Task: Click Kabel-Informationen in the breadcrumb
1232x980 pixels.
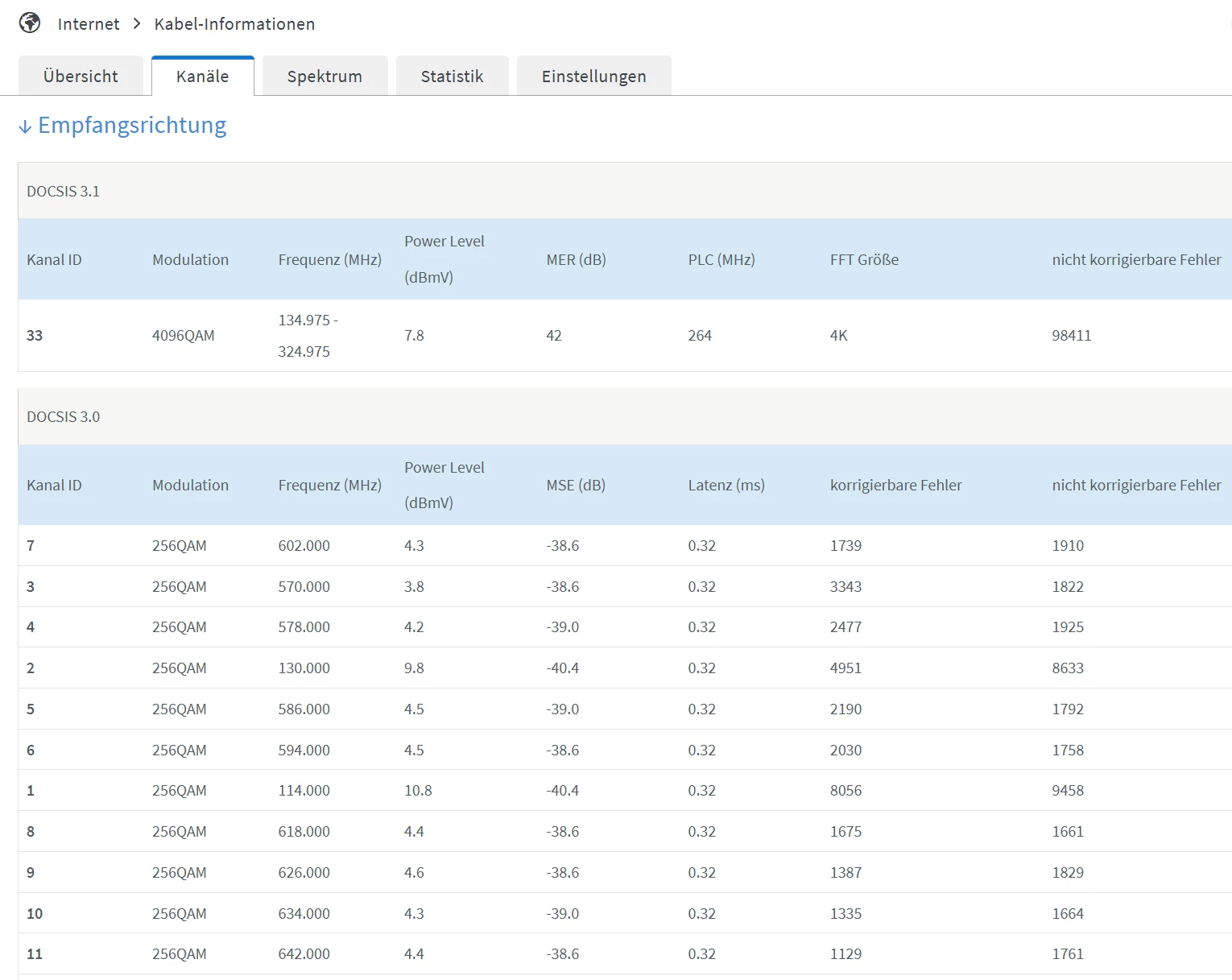Action: point(234,24)
